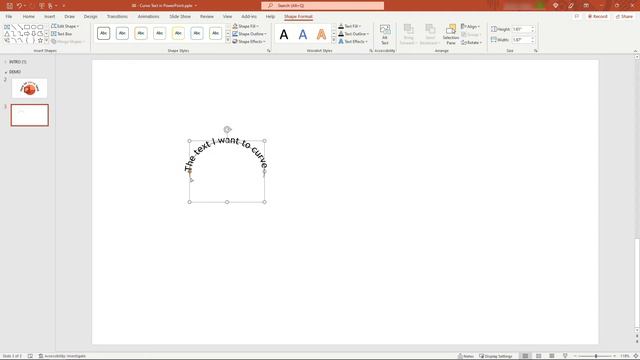Open Shape Effects dropdown
Screen dimensions: 640x360
pos(249,42)
